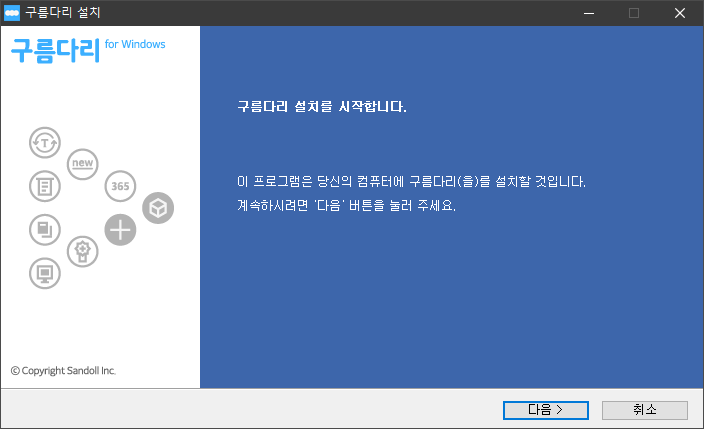Click the '© Copyright Sandoll Inc.' text
The image size is (704, 429).
pyautogui.click(x=63, y=371)
